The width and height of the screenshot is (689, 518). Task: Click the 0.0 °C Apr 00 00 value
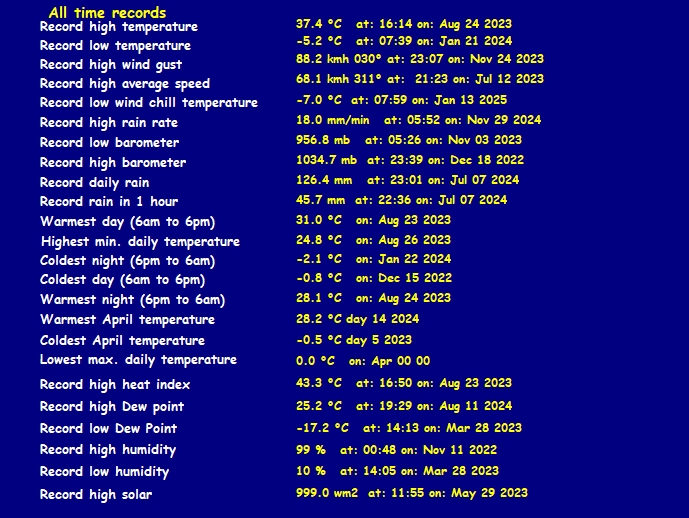[x=363, y=361]
